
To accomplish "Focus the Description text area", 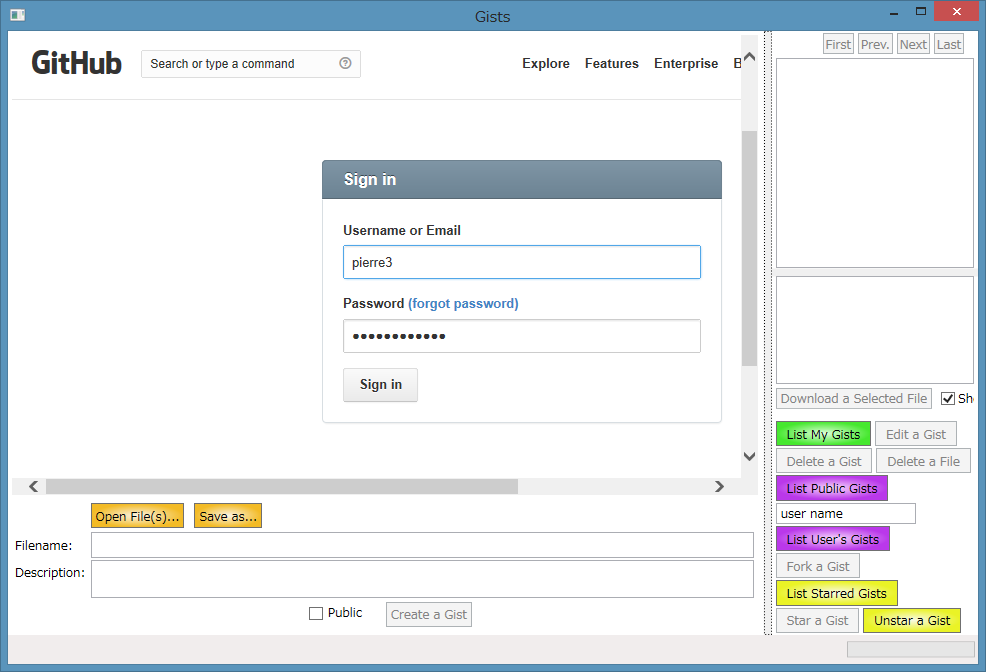I will [422, 579].
